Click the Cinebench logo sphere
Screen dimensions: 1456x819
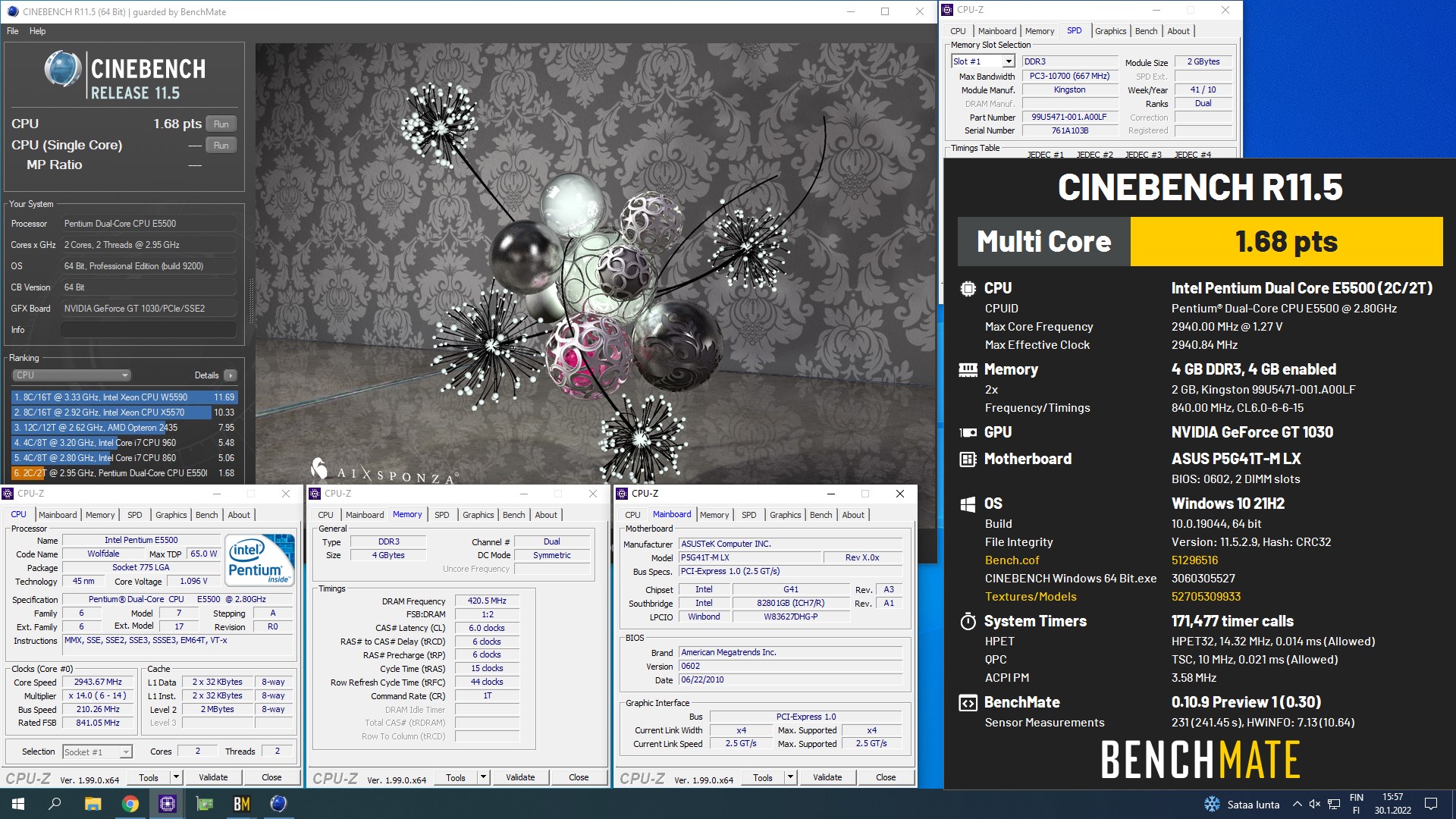[x=62, y=70]
